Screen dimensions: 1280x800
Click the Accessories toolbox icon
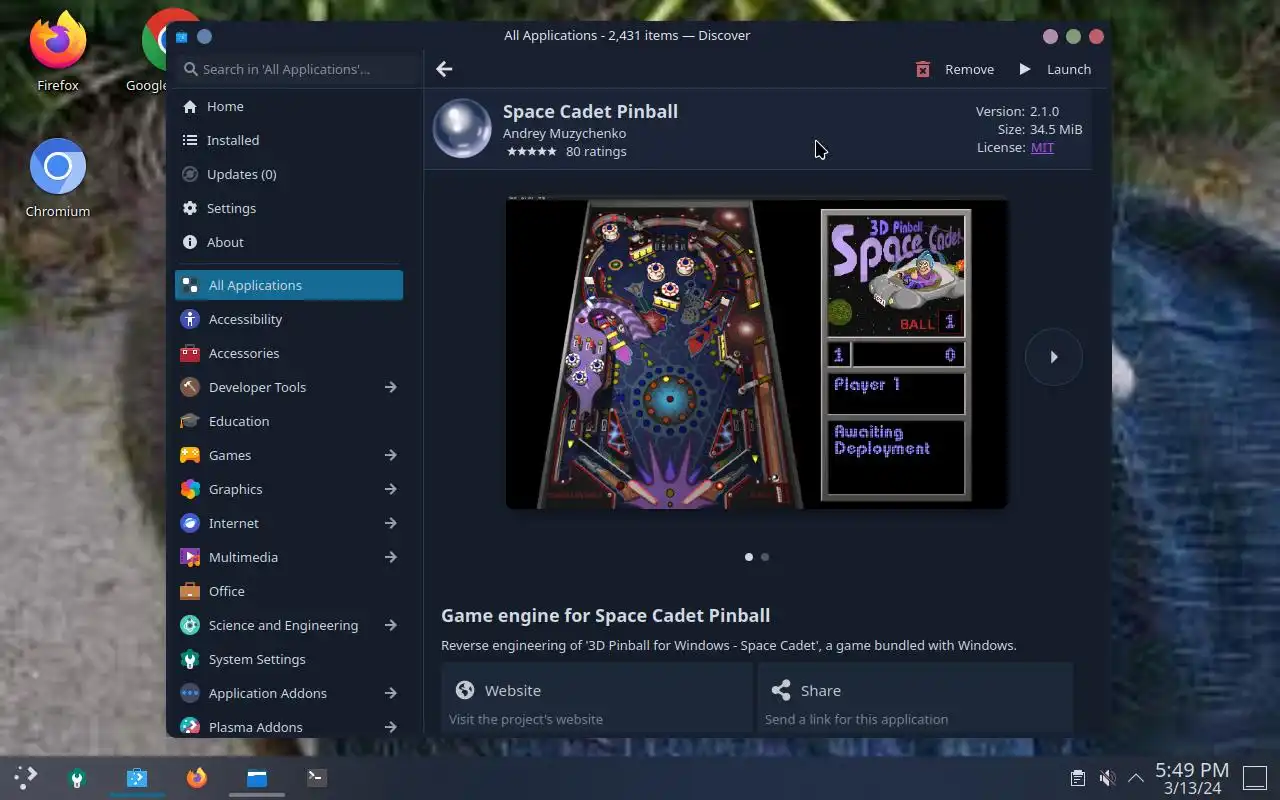coord(190,353)
